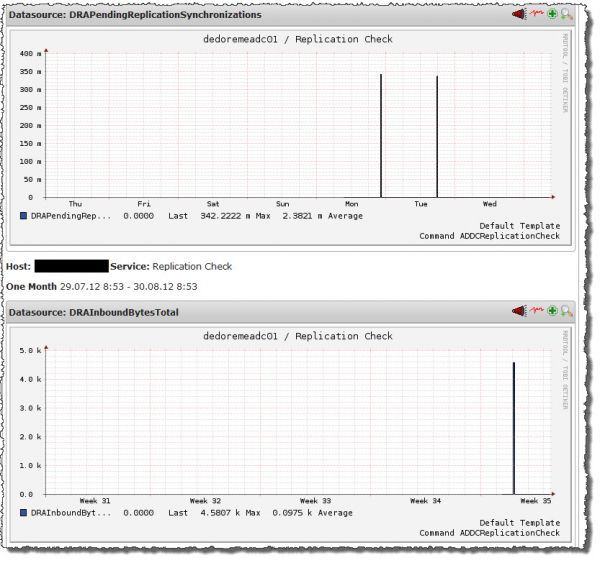
Task: Click the Tuesday spike in the top graph
Action: [x=437, y=136]
